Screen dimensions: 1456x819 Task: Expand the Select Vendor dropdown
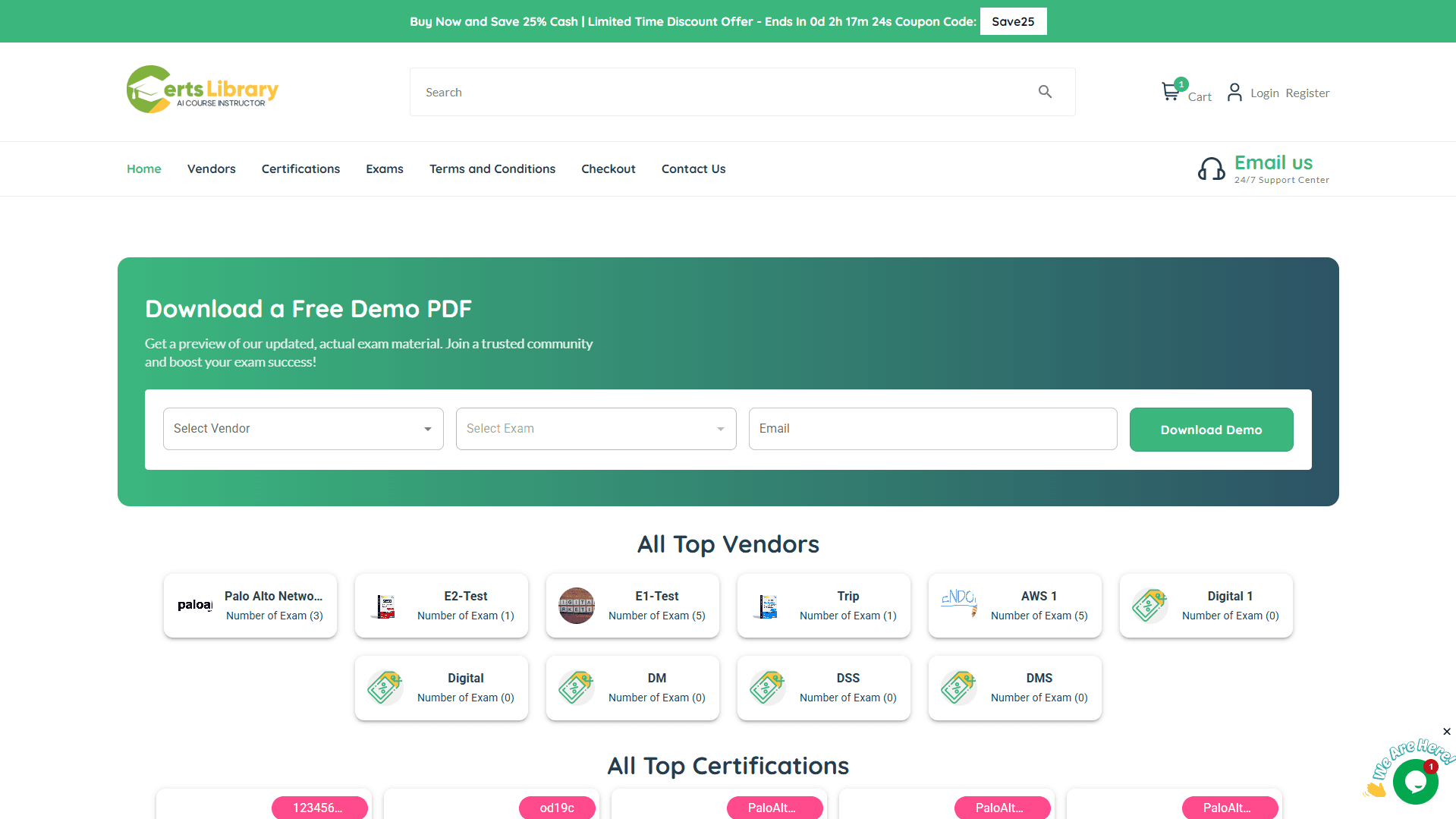tap(303, 428)
